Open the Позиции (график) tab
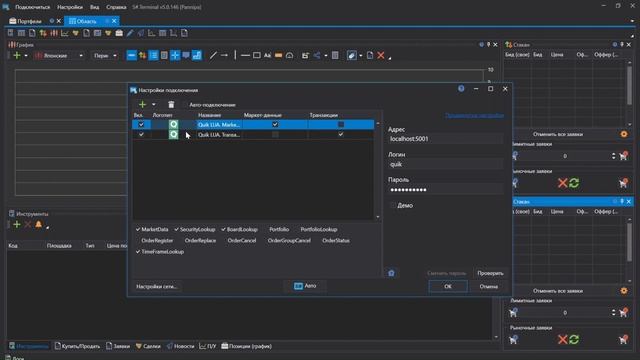 click(x=247, y=346)
